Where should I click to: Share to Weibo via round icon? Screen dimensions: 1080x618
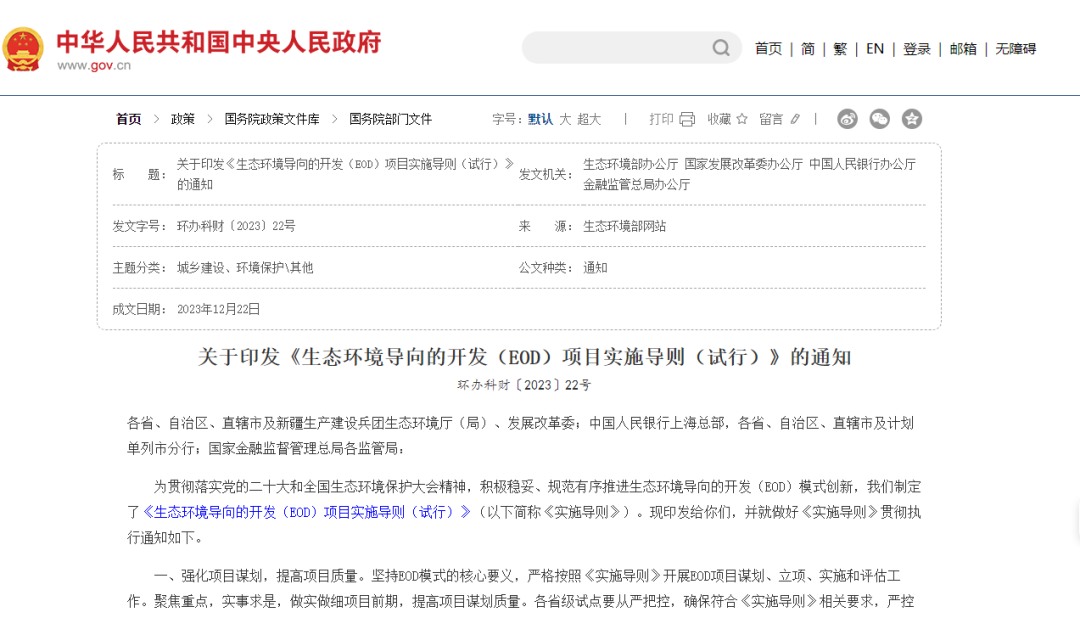point(847,119)
